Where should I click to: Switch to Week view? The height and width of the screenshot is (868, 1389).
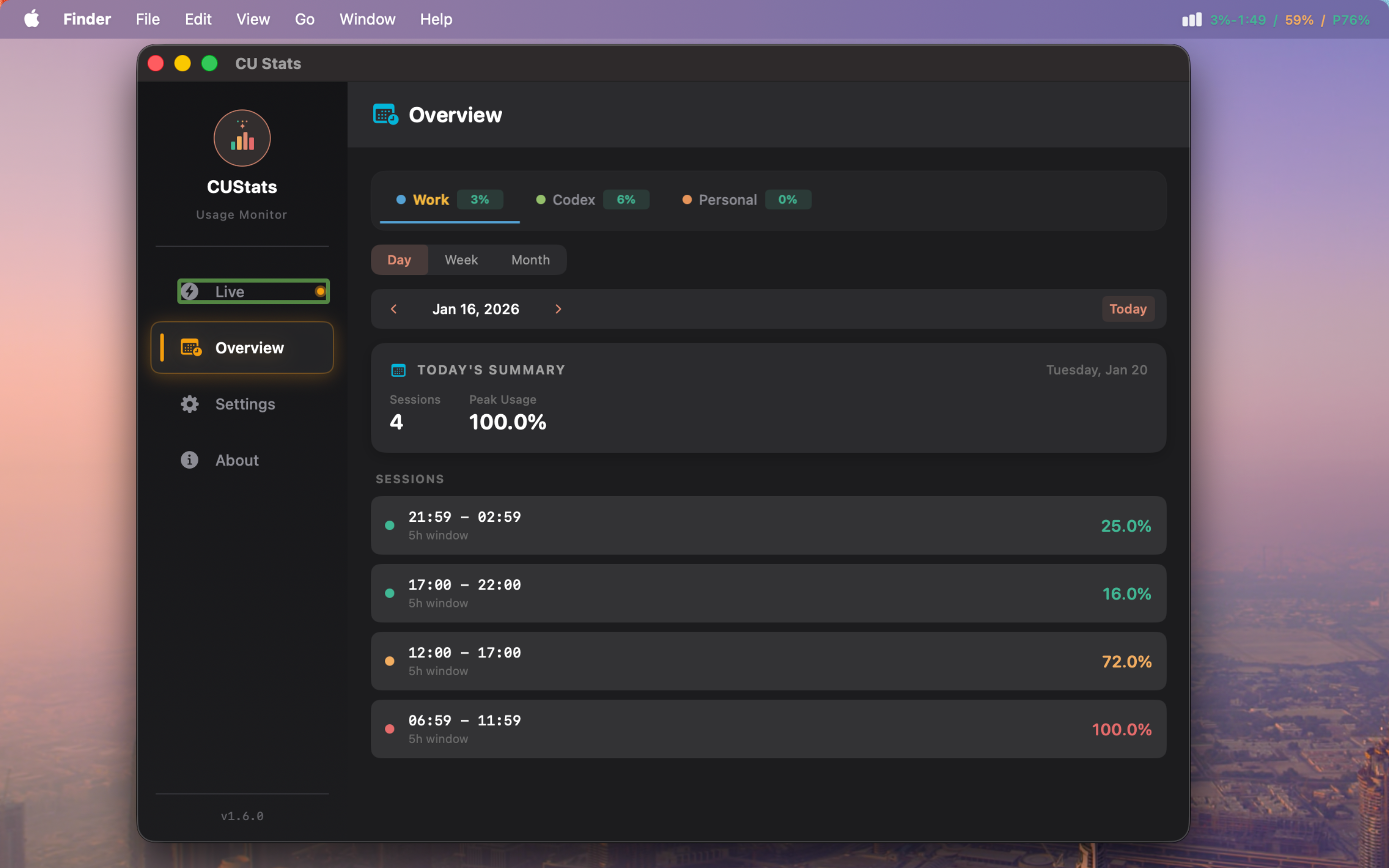click(x=461, y=259)
